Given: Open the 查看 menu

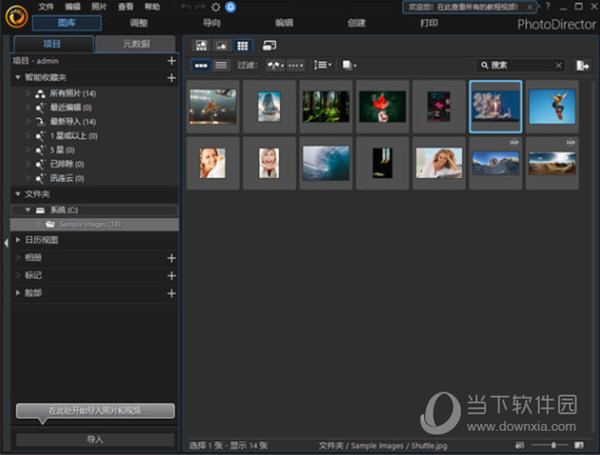Looking at the screenshot, I should point(126,7).
